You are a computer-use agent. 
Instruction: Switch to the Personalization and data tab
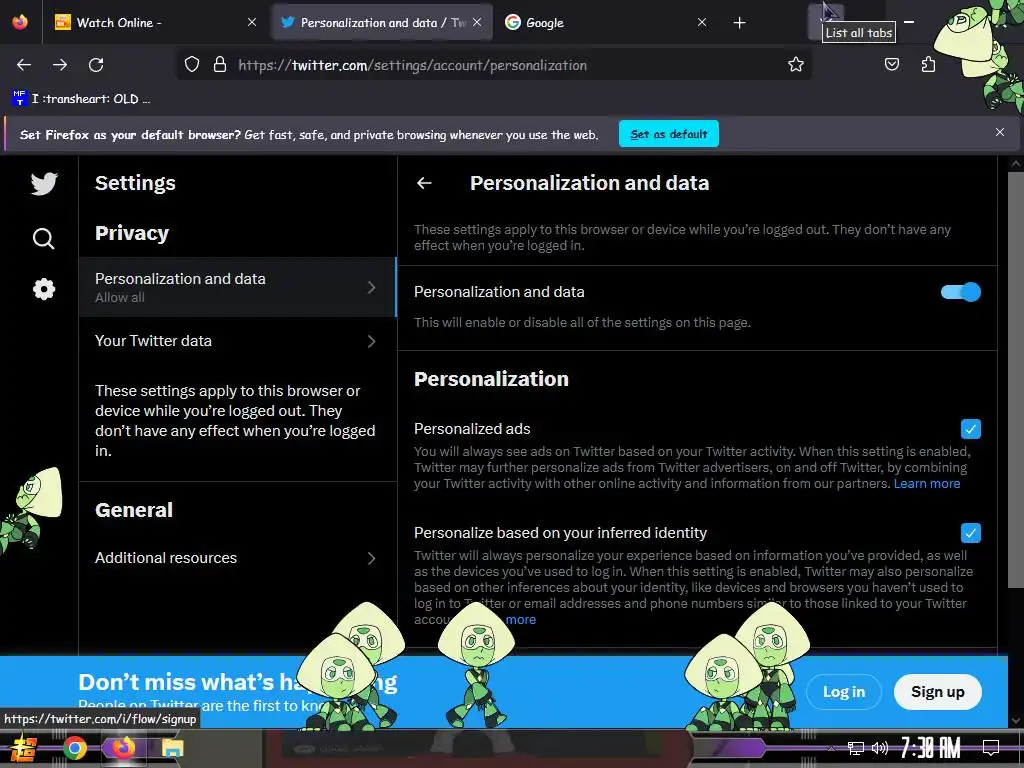click(382, 22)
